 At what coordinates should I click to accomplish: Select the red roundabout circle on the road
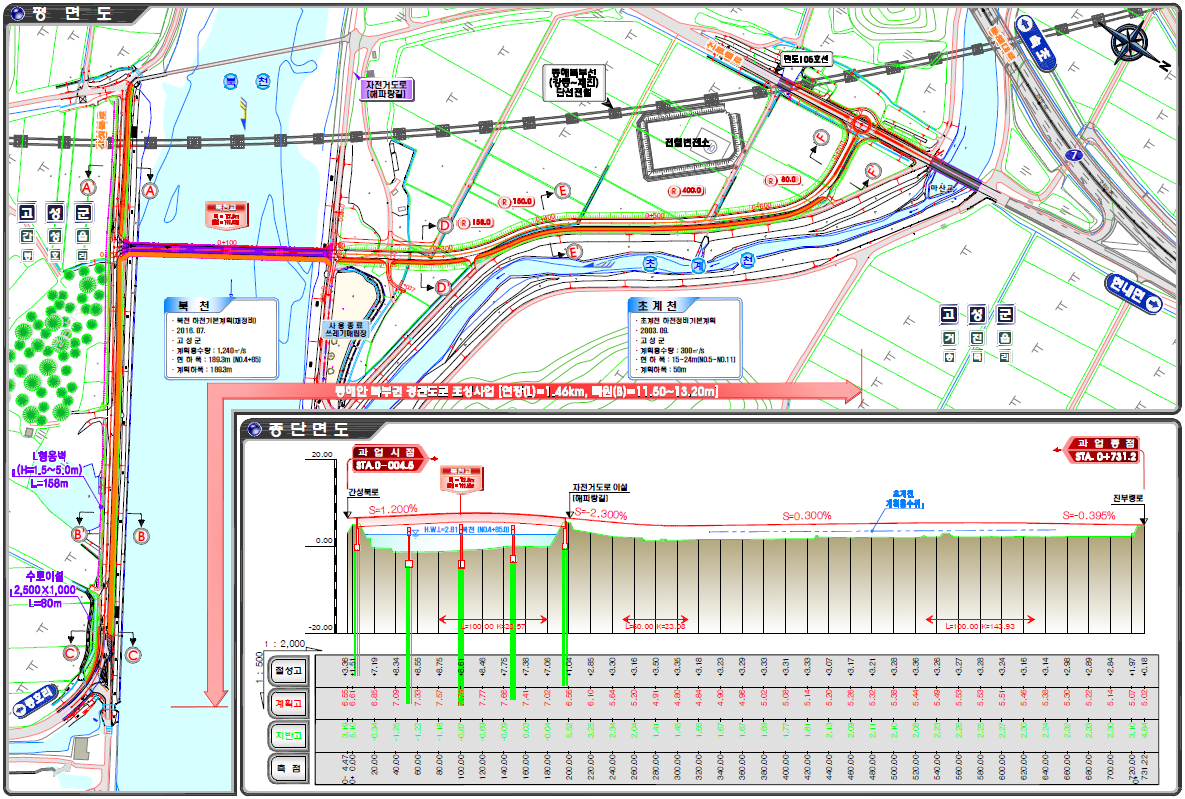(861, 124)
